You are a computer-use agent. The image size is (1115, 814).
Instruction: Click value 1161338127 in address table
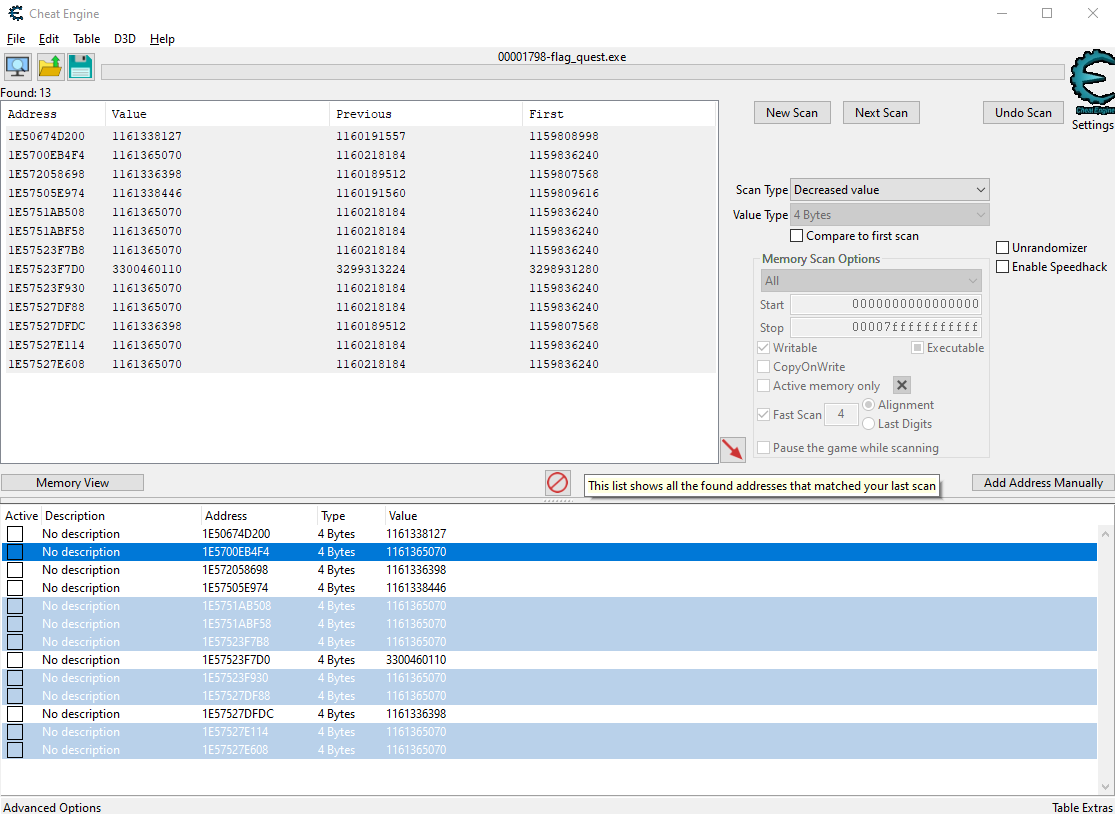pos(417,534)
